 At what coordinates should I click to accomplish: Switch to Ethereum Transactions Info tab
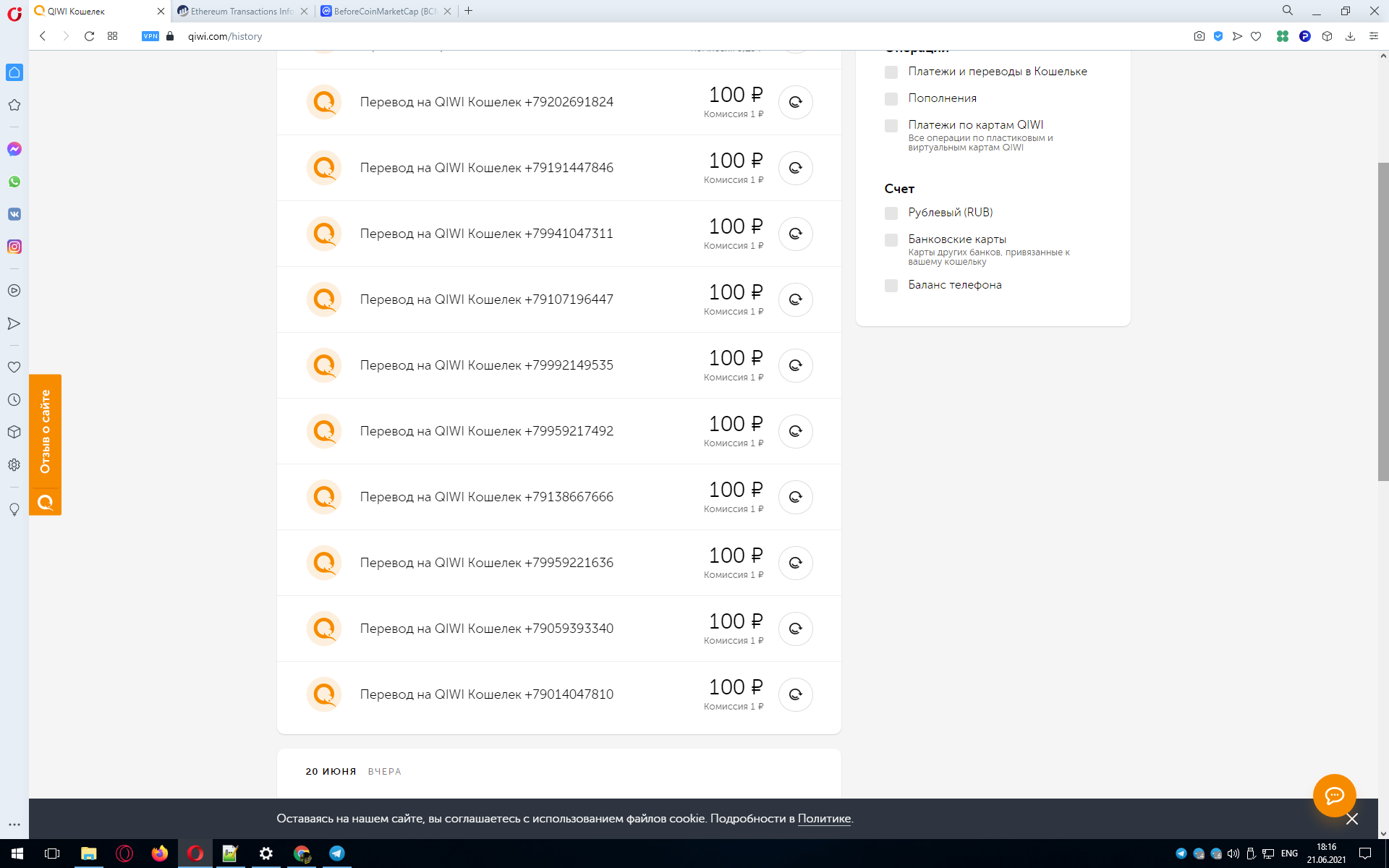(x=242, y=11)
